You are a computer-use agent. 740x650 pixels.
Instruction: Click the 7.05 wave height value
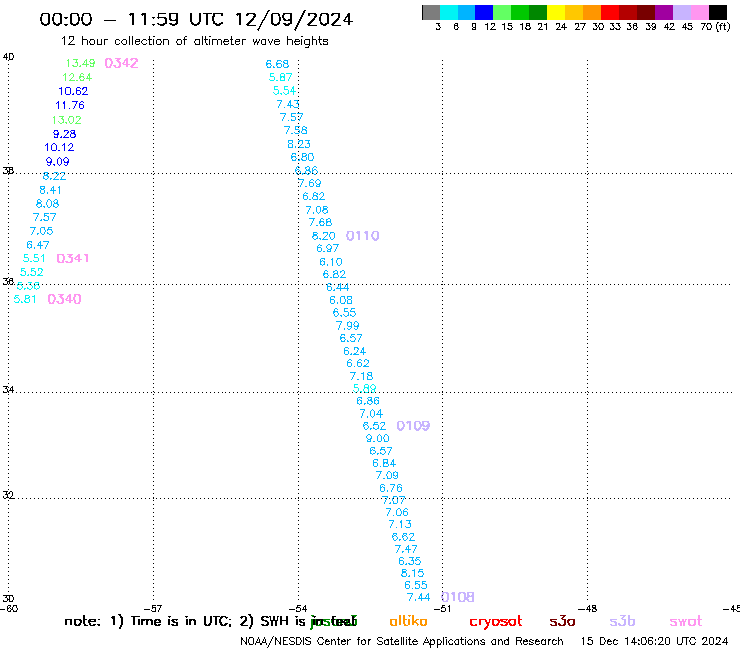coord(42,231)
